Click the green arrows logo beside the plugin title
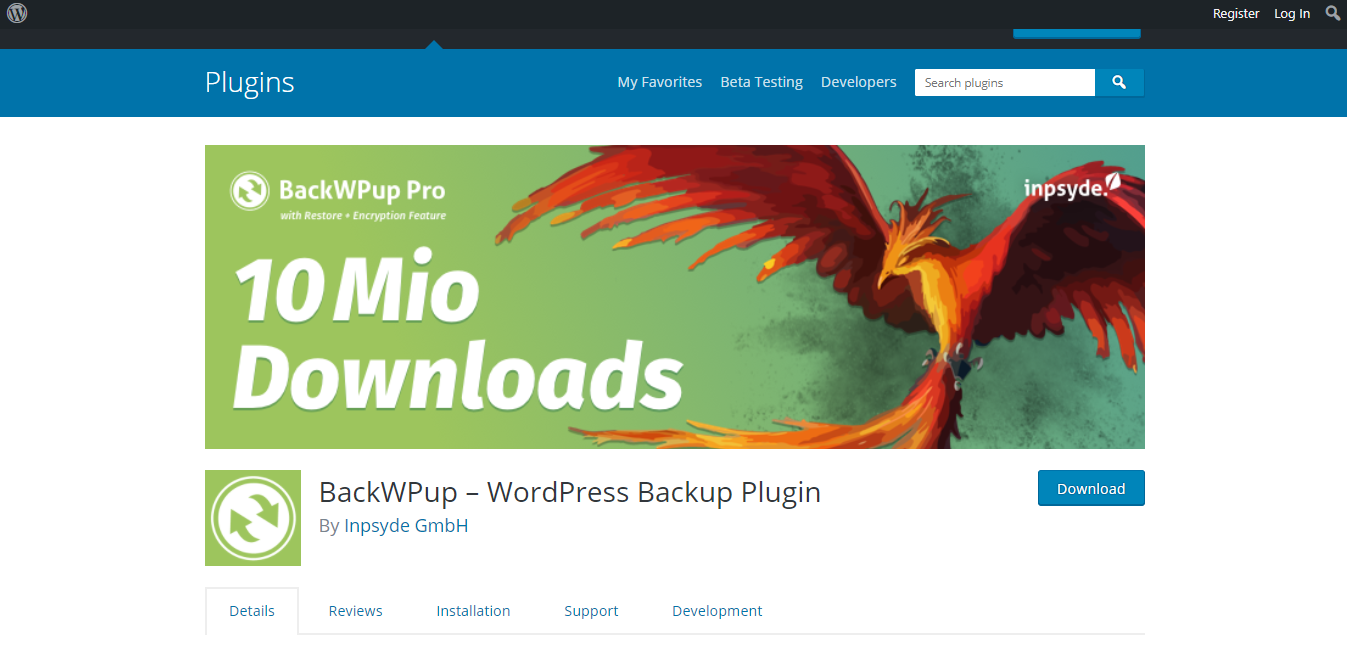 (252, 517)
